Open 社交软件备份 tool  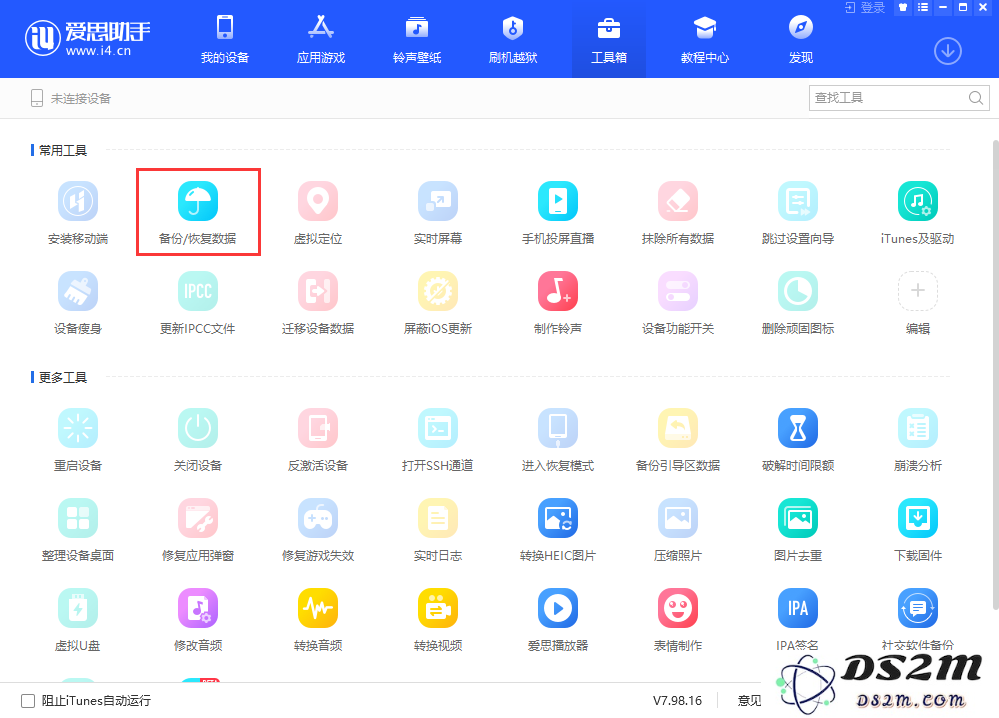pos(917,621)
